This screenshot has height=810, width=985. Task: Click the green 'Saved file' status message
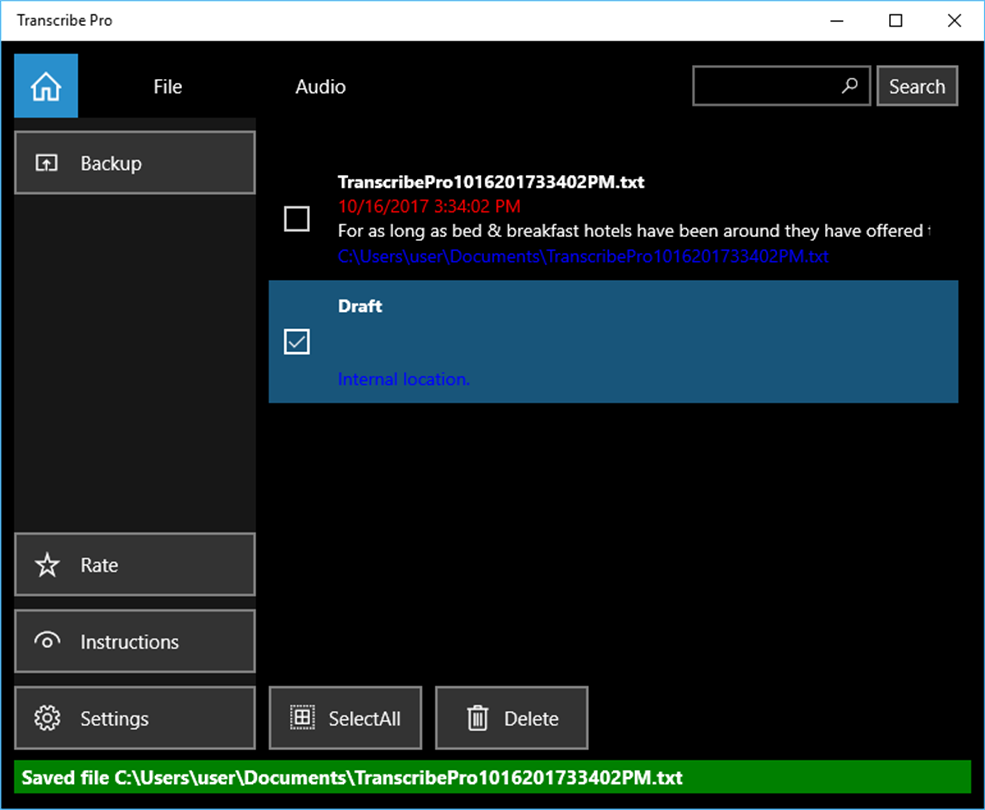click(x=492, y=777)
